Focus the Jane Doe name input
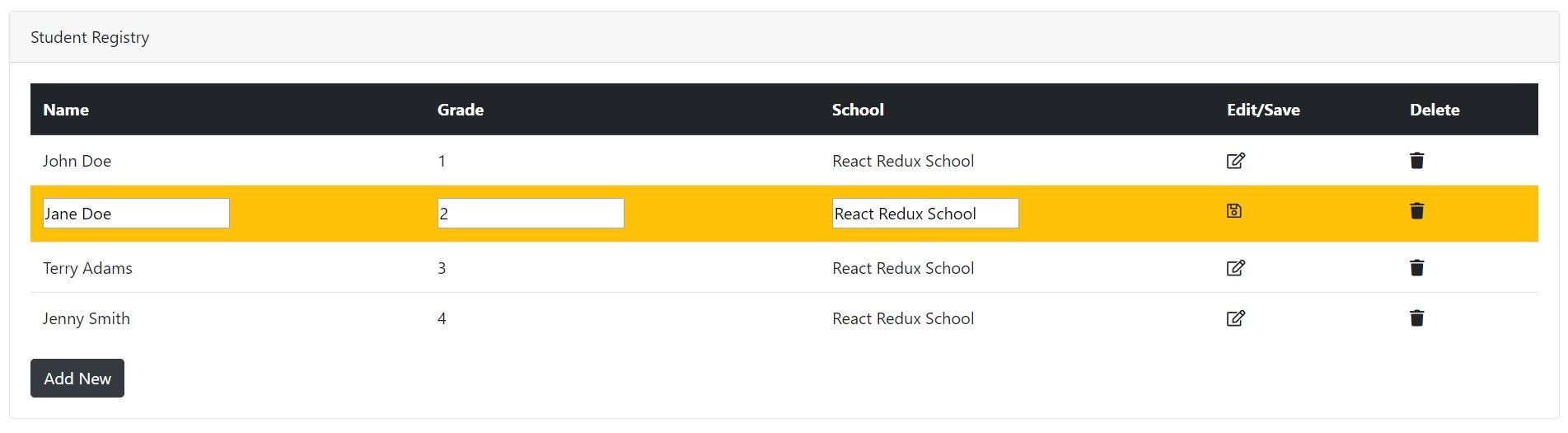1568x433 pixels. click(x=136, y=213)
